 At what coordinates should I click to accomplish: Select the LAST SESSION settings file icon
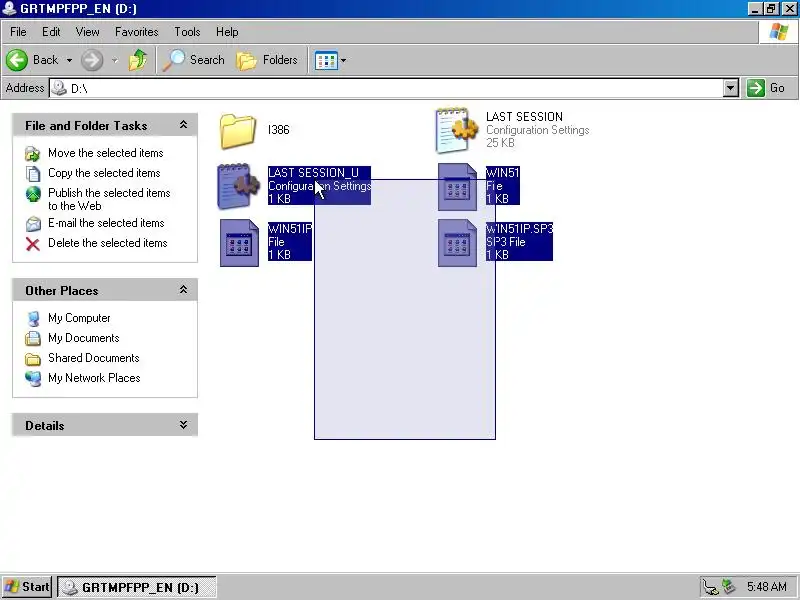coord(456,130)
